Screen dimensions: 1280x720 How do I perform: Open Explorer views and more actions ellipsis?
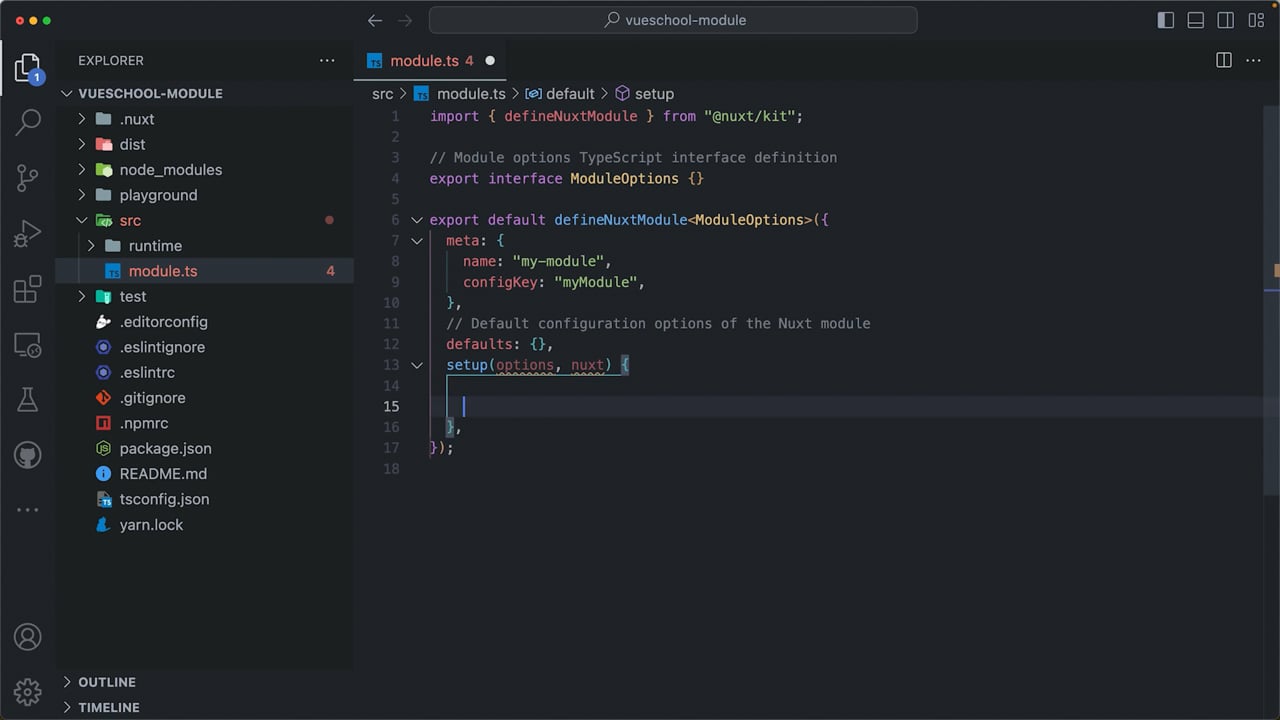click(x=327, y=61)
